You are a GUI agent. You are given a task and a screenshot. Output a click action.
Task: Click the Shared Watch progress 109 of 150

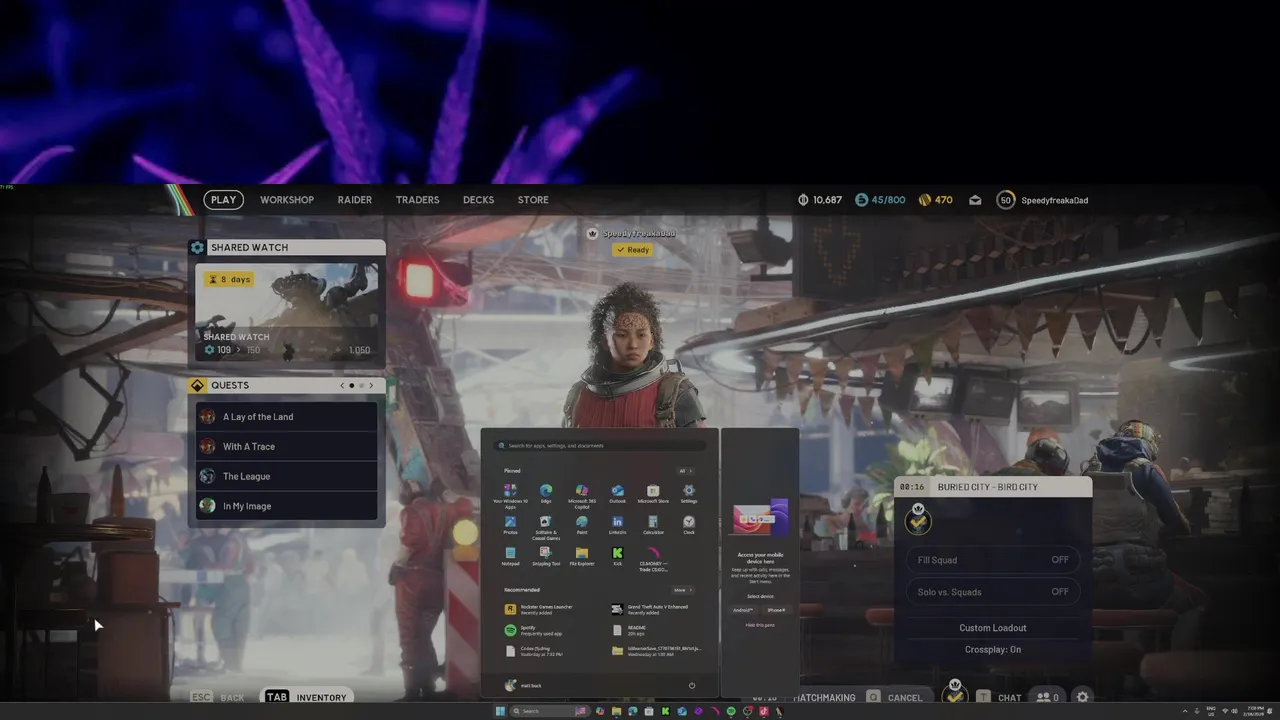[231, 350]
